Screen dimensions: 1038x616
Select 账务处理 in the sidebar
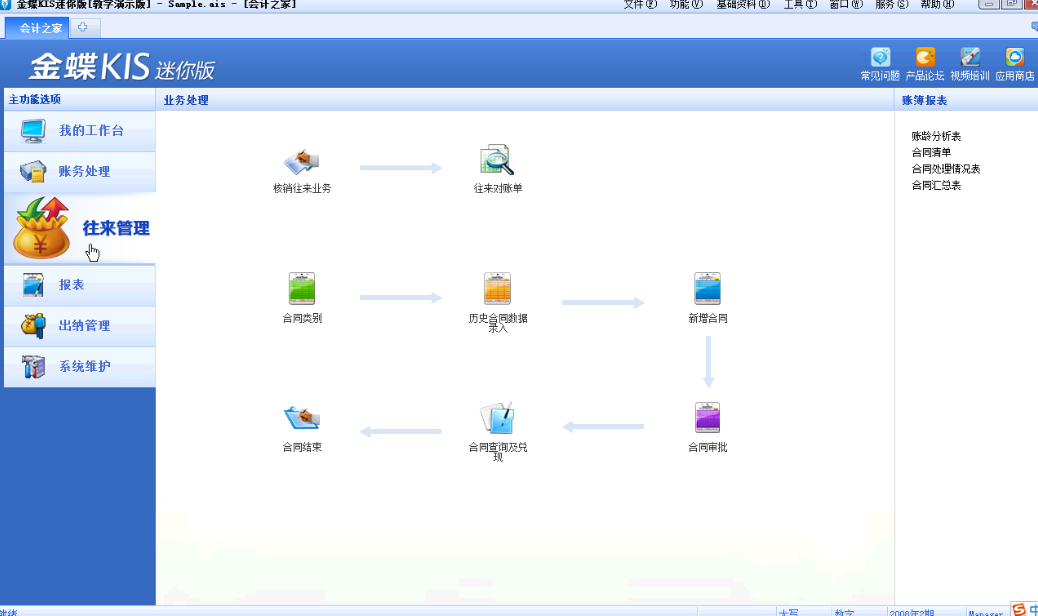[84, 172]
